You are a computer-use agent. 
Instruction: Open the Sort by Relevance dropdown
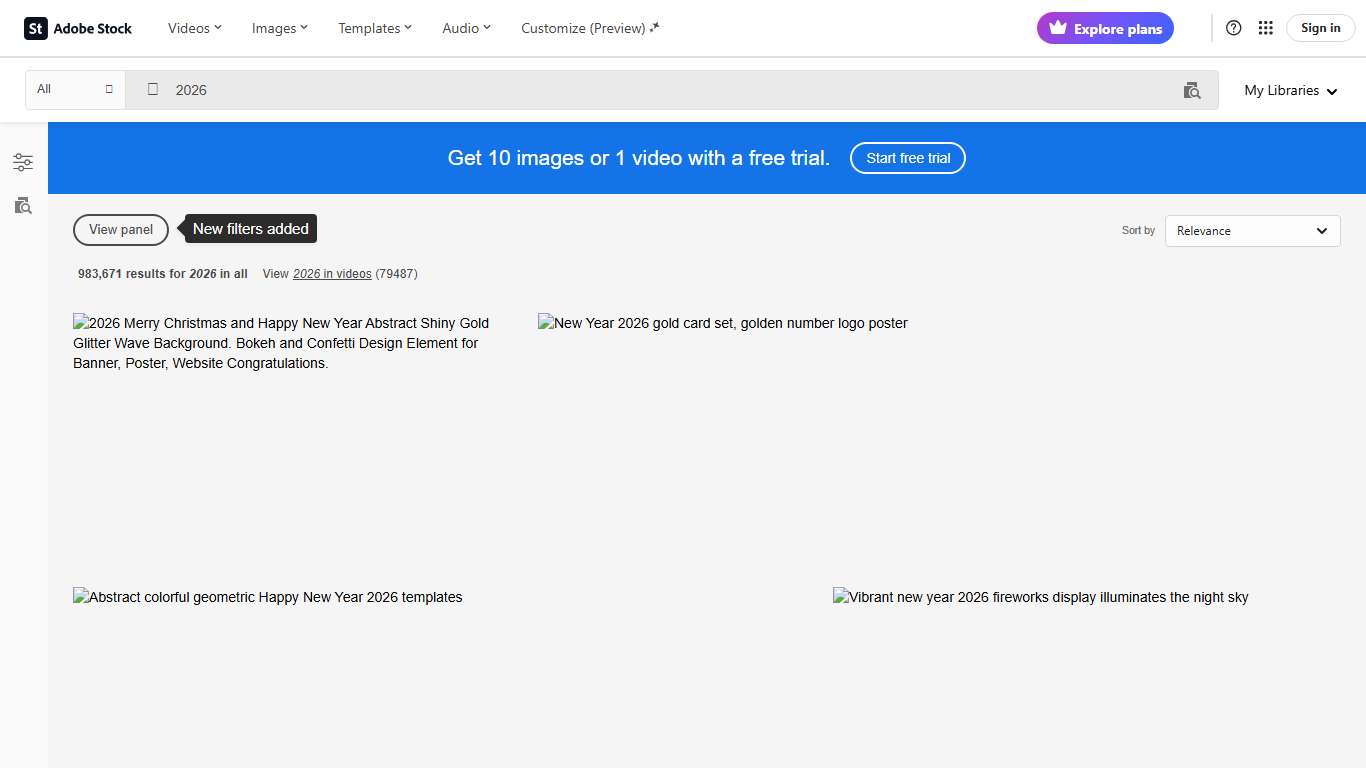coord(1252,231)
